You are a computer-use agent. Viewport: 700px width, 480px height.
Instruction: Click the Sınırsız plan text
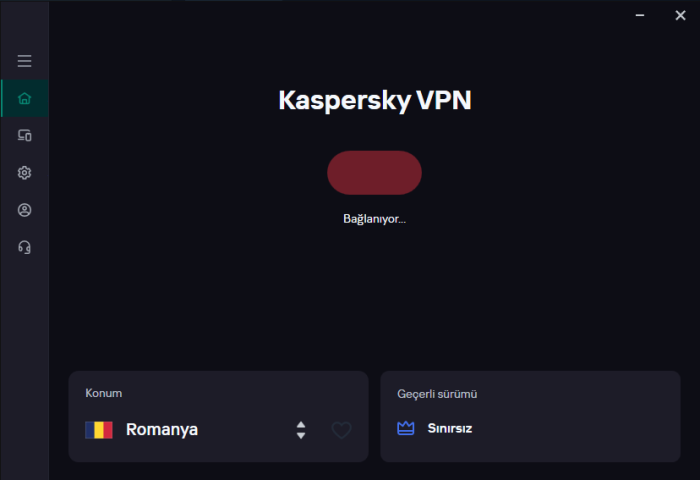click(x=450, y=429)
